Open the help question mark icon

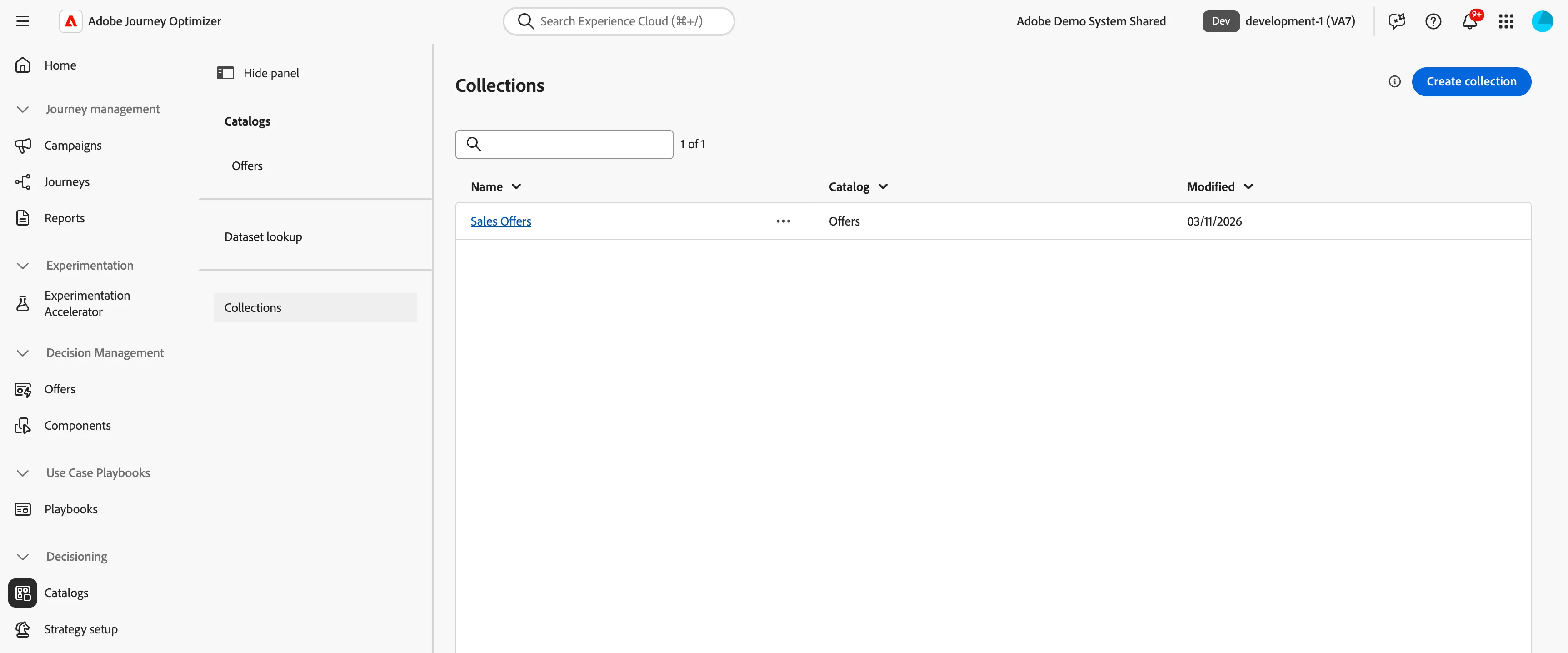click(x=1433, y=21)
